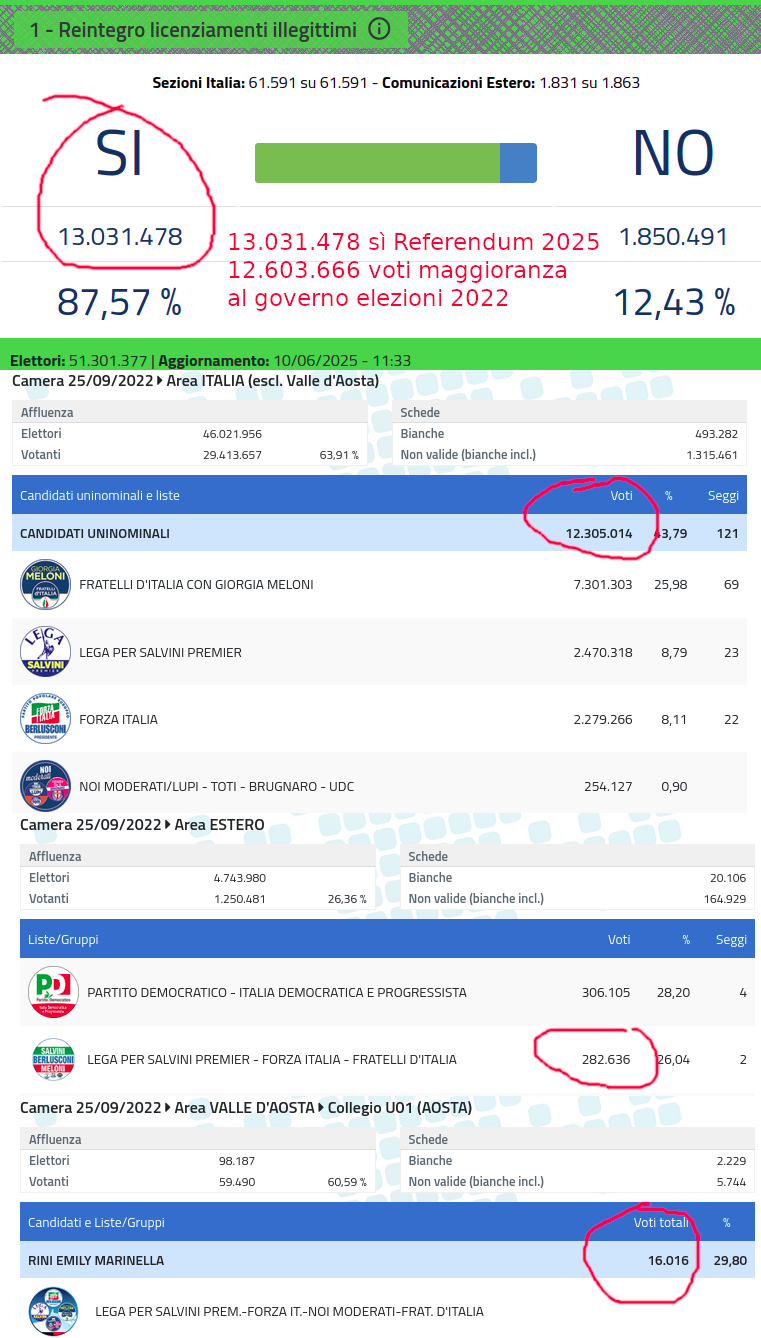Click the info icon beside Reintegro licenziamenti illegittimi
761x1338 pixels.
(x=379, y=29)
